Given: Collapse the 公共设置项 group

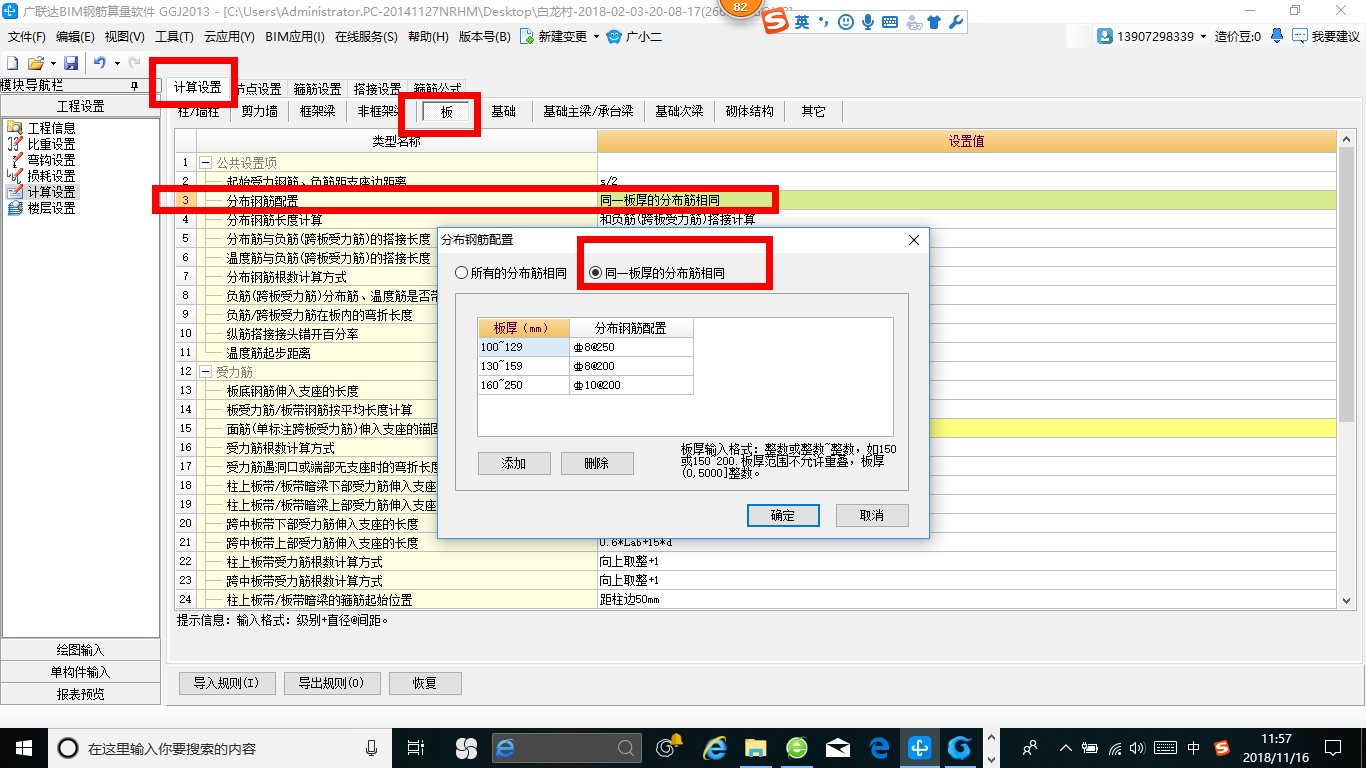Looking at the screenshot, I should [206, 162].
